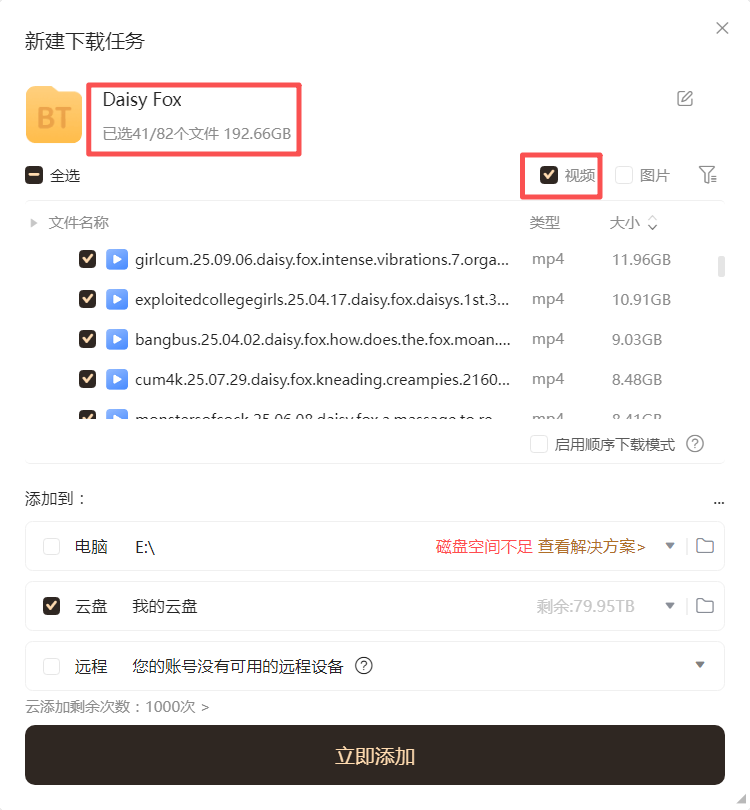The image size is (750, 810).
Task: Sort files by the 大小 size column
Action: click(x=633, y=223)
